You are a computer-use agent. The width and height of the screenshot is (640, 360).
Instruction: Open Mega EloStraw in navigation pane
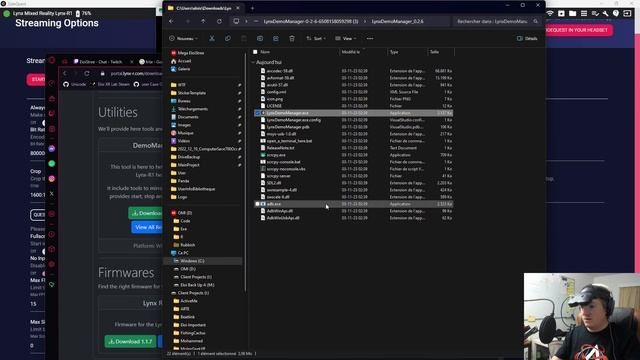pyautogui.click(x=187, y=53)
